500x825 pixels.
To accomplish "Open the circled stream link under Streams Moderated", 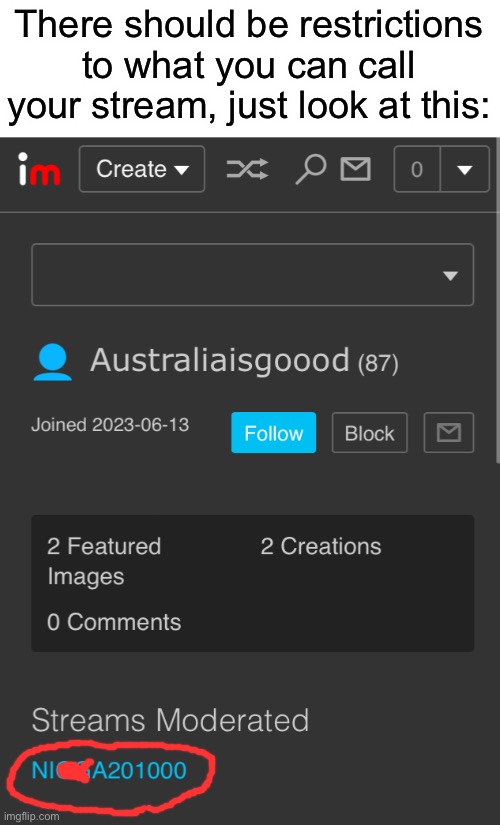I will (x=109, y=771).
